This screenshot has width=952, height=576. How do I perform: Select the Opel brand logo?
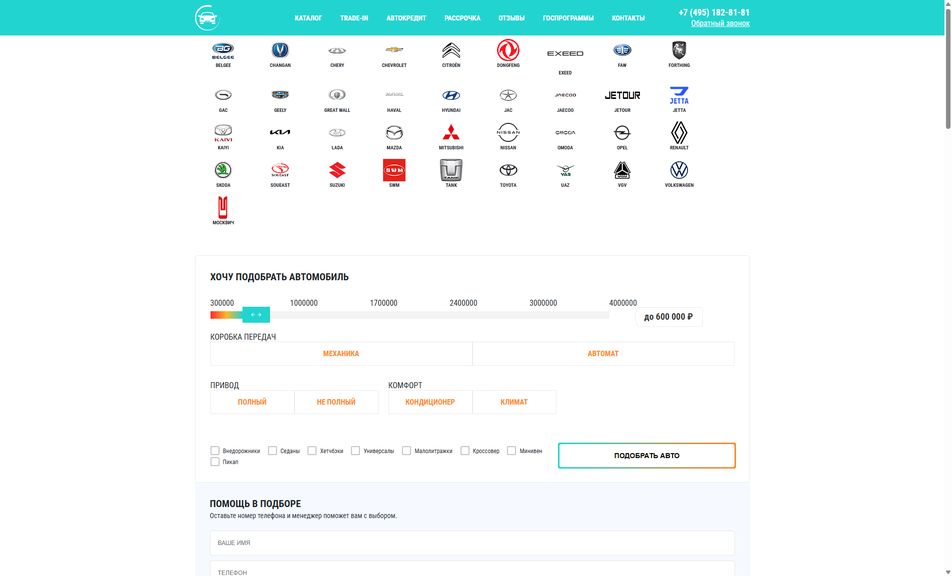[622, 132]
